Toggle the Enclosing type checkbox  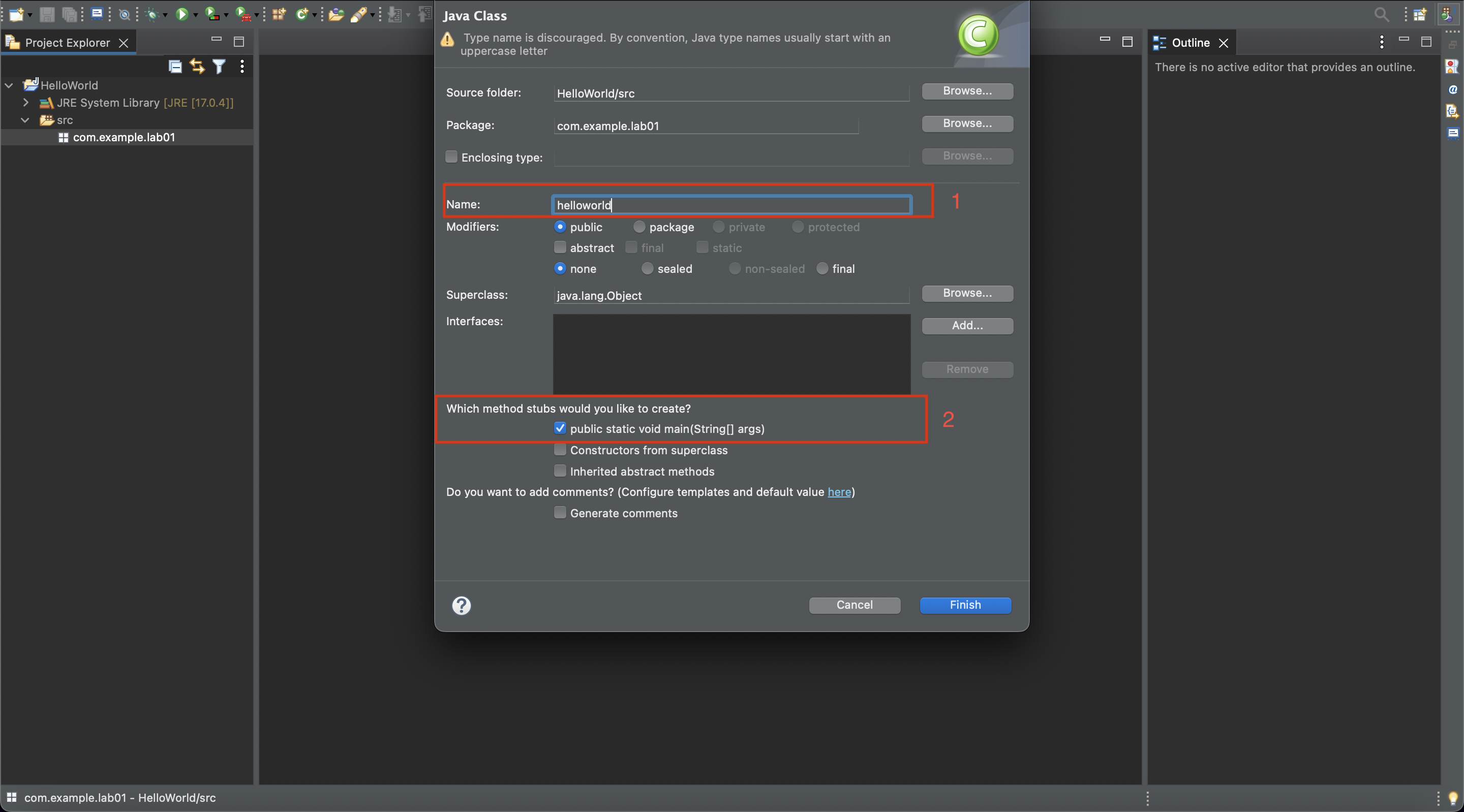coord(451,157)
